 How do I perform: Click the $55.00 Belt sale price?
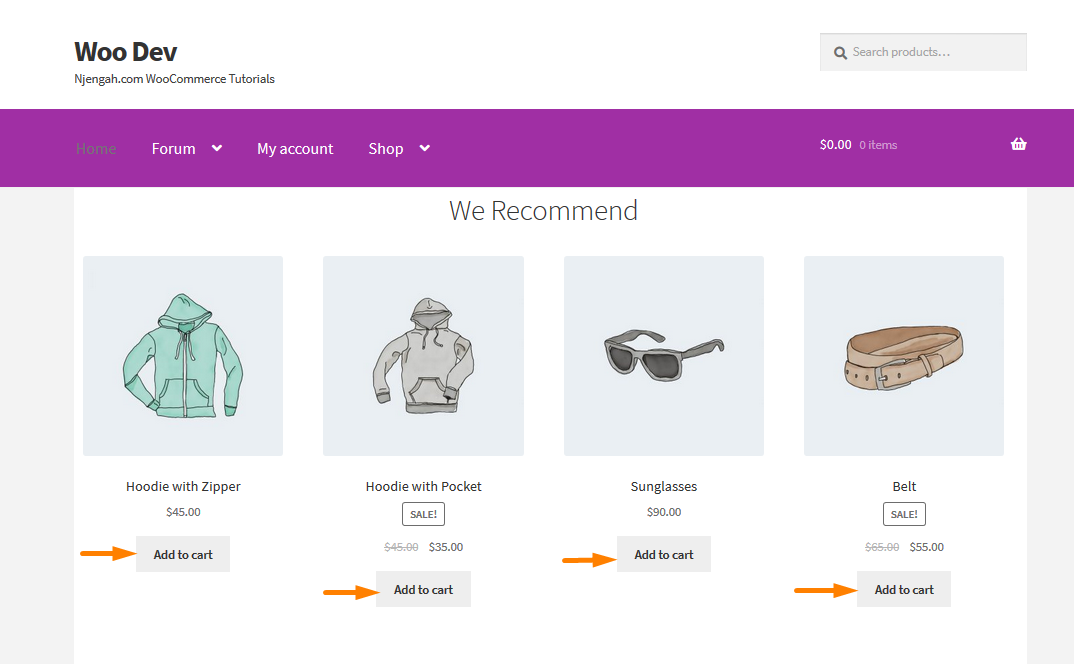[x=927, y=547]
